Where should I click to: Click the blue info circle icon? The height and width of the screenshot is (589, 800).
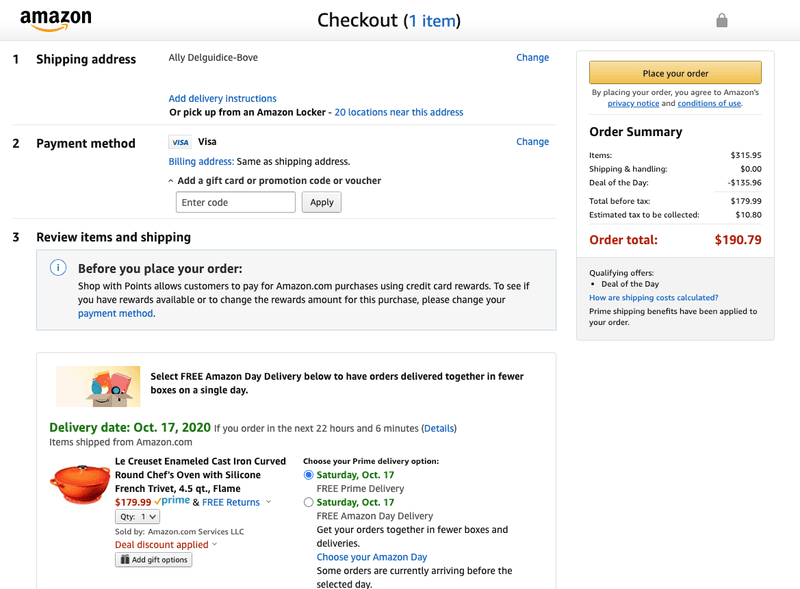pyautogui.click(x=59, y=268)
